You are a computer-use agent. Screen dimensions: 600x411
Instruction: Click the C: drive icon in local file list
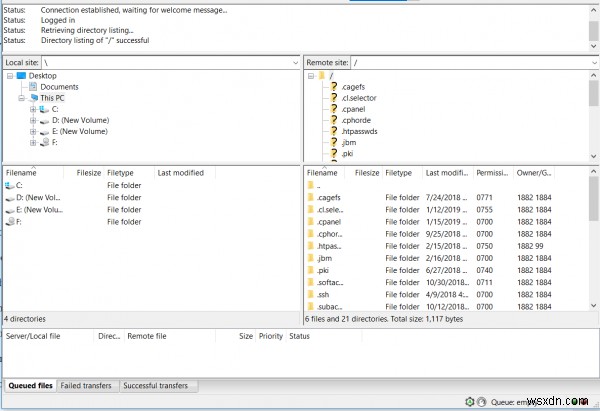tap(9, 185)
